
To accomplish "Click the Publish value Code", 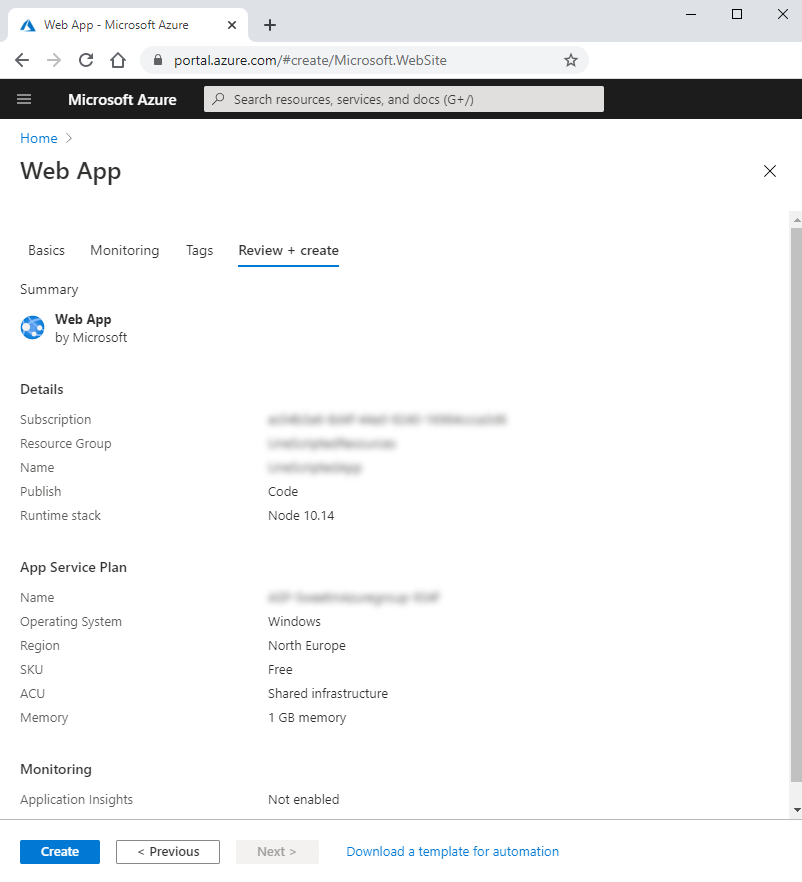I will 283,492.
